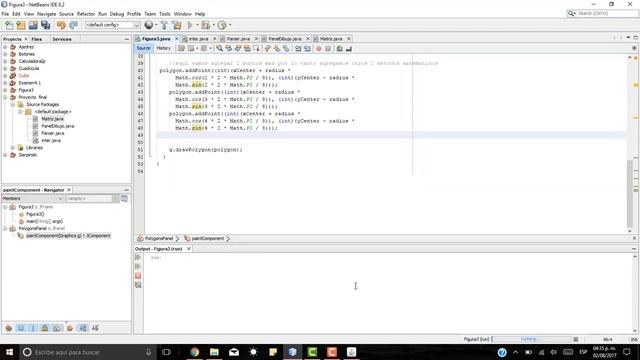640x360 pixels.
Task: Toggle Show Static Members filter in Navigator
Action: [33, 328]
